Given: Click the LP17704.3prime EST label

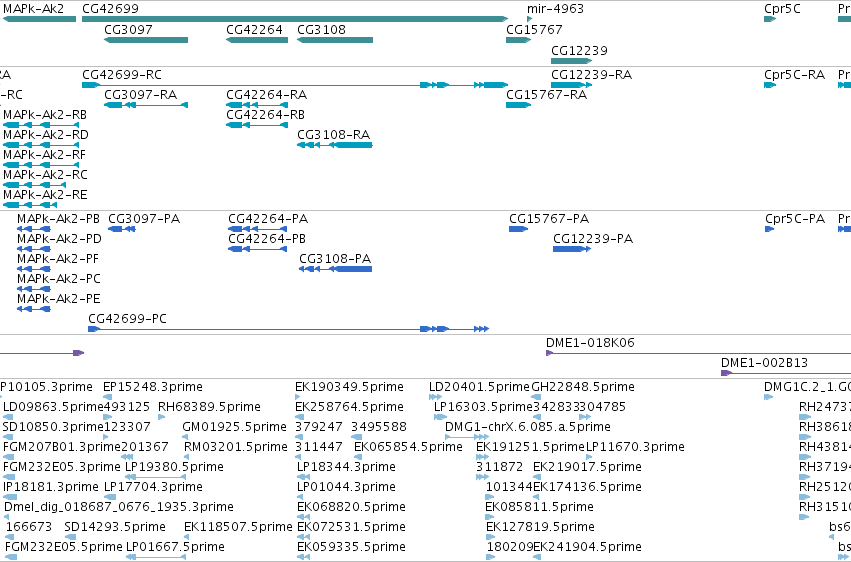Looking at the screenshot, I should [153, 487].
